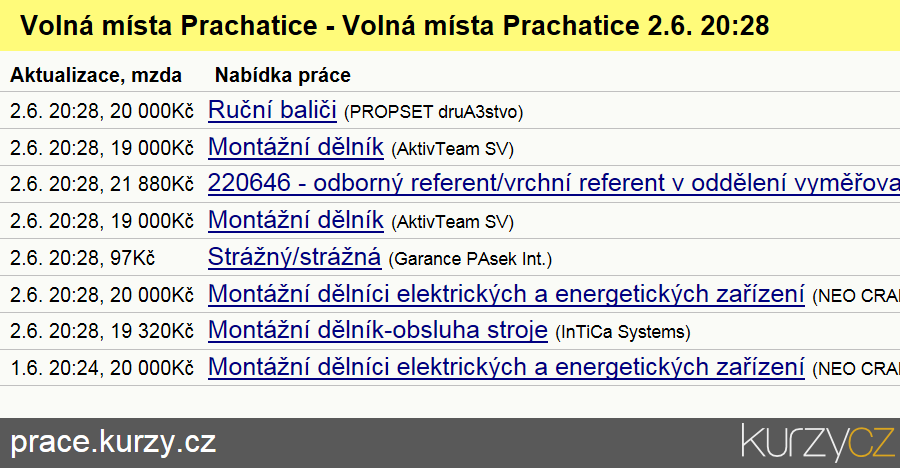Click the 1.6. 20:24 update timestamp

[54, 368]
